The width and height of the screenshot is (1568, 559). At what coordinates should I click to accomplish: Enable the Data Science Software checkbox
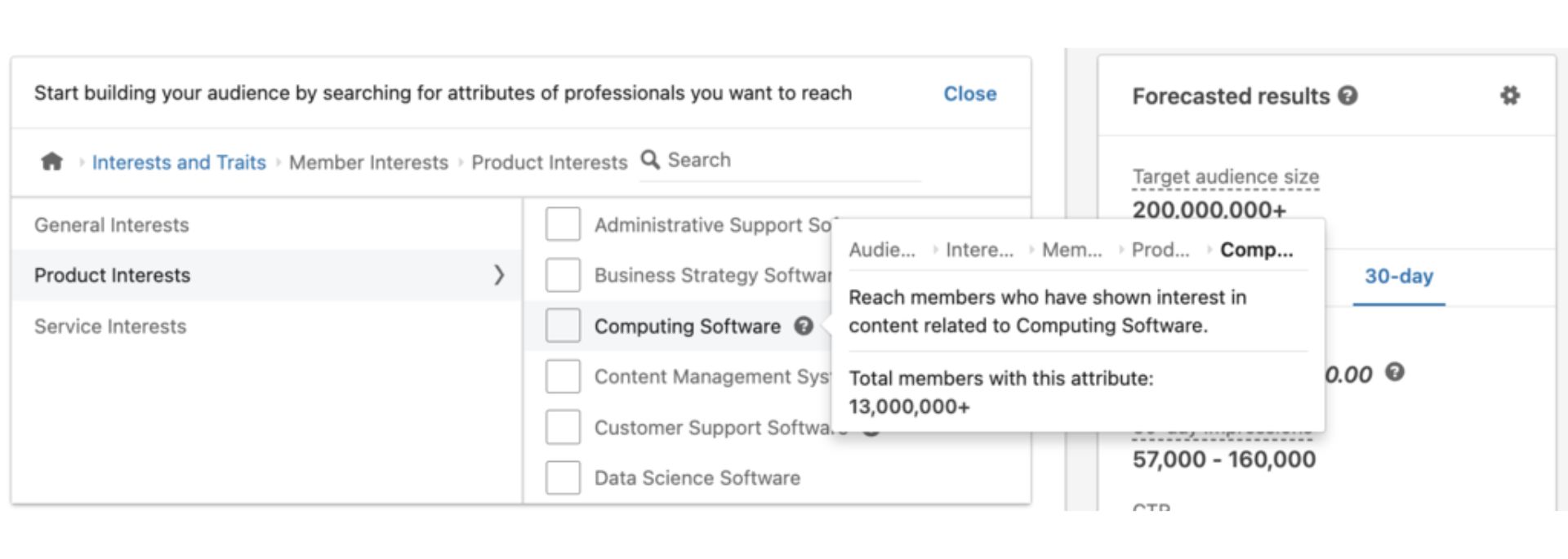click(x=562, y=478)
